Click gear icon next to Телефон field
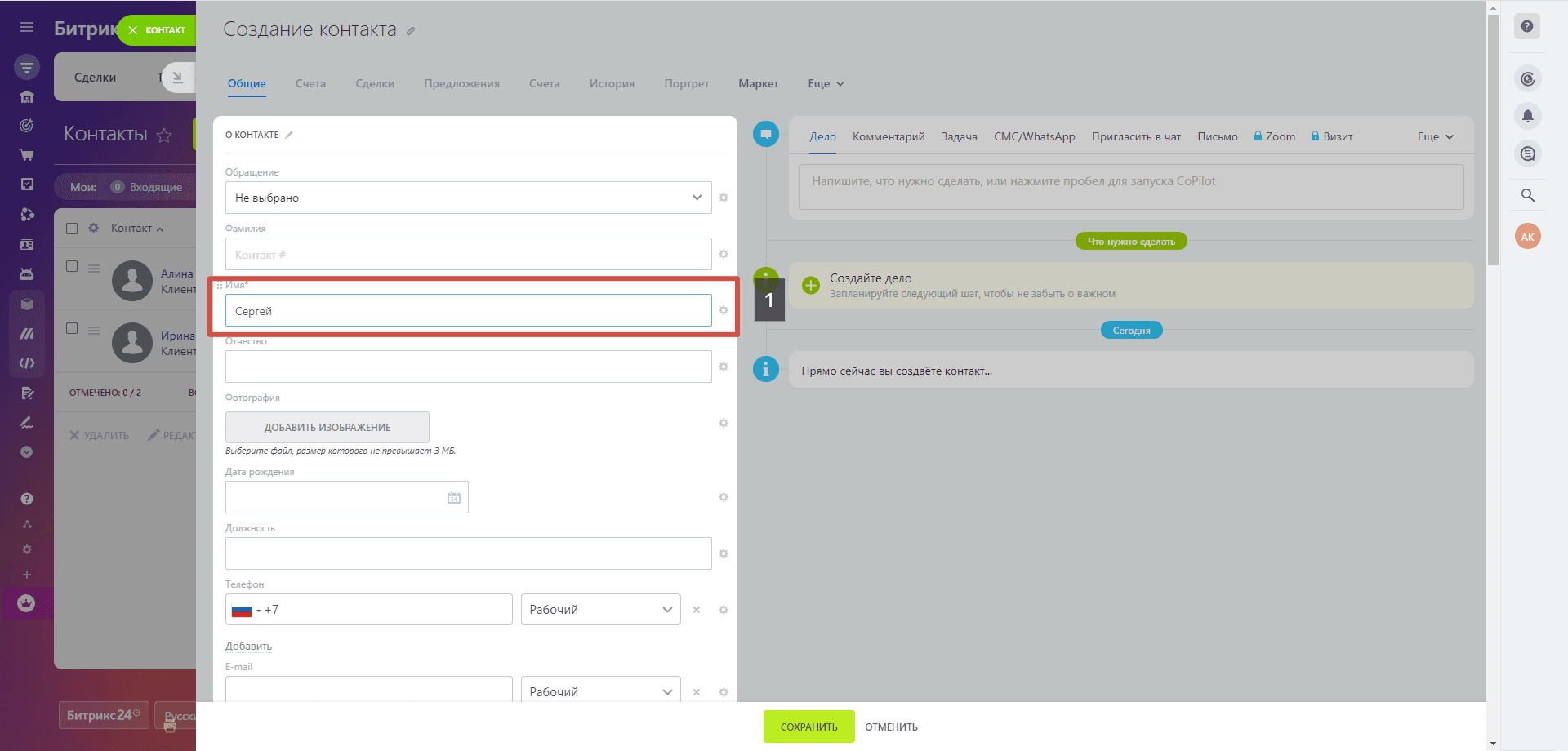1568x751 pixels. (x=724, y=610)
